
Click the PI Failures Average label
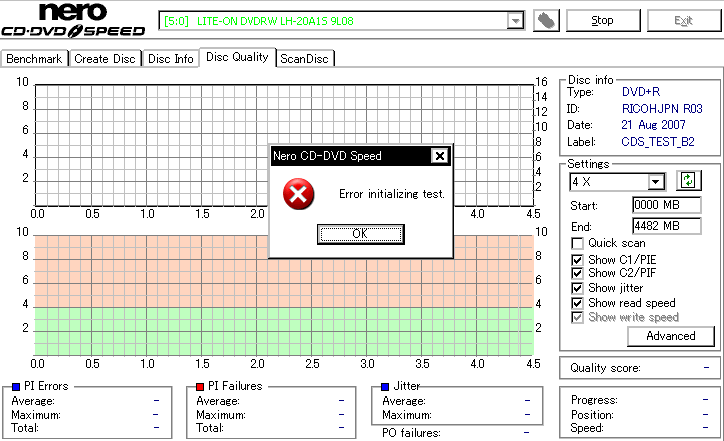coord(217,401)
